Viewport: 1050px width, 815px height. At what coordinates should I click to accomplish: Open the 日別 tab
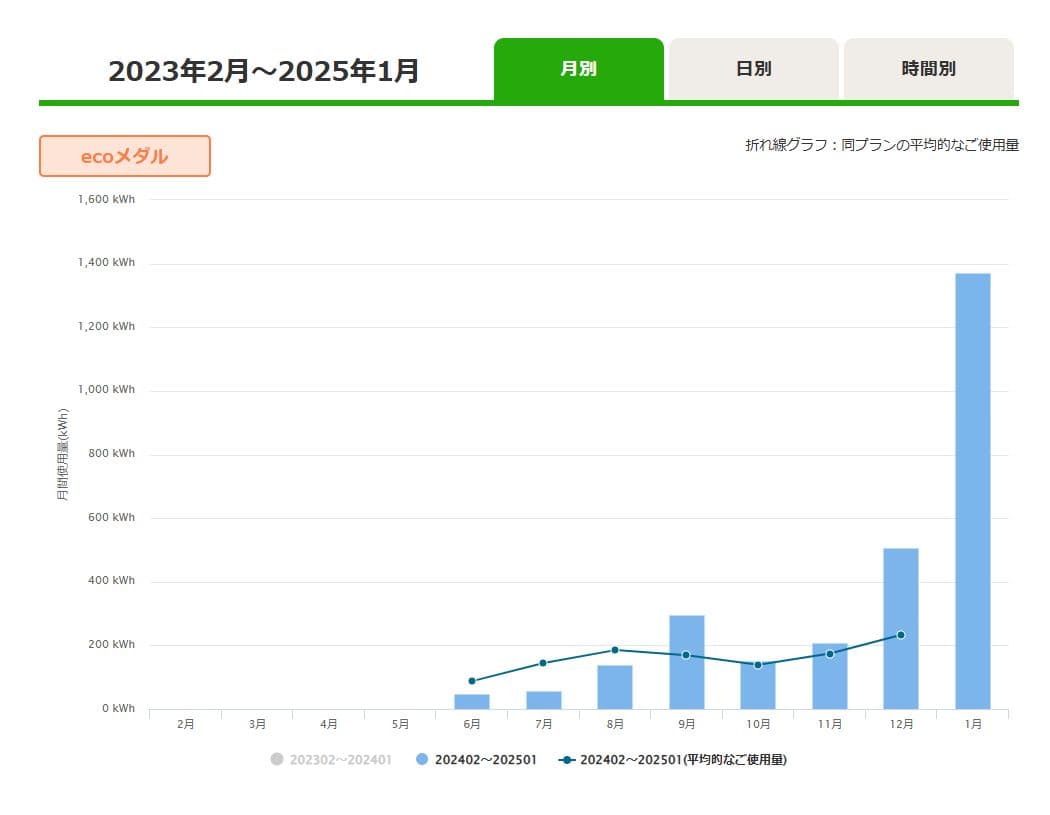coord(753,69)
